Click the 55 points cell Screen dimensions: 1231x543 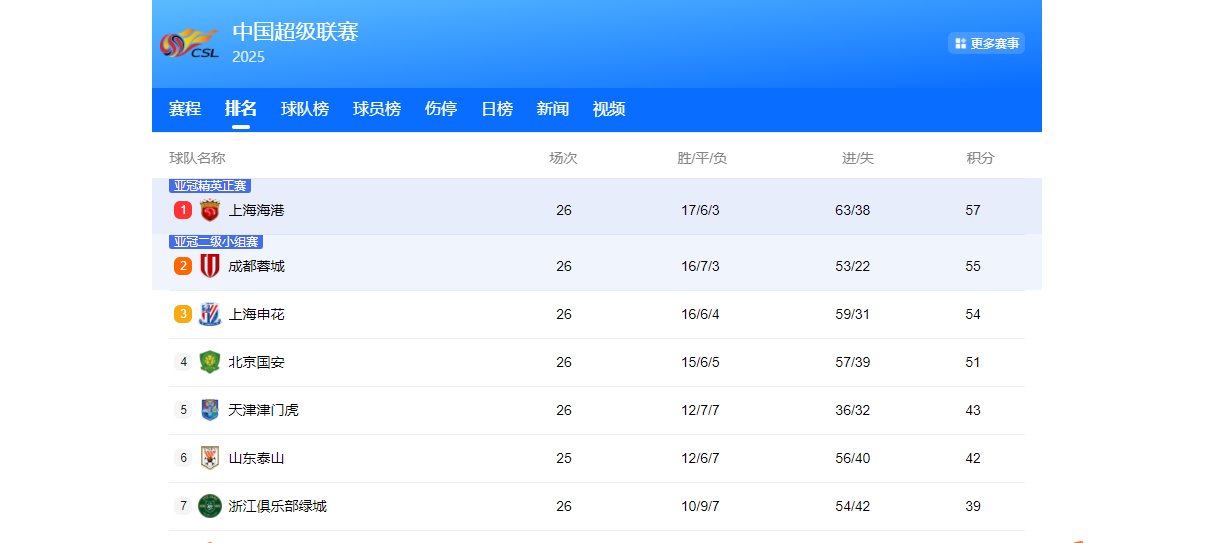click(973, 266)
